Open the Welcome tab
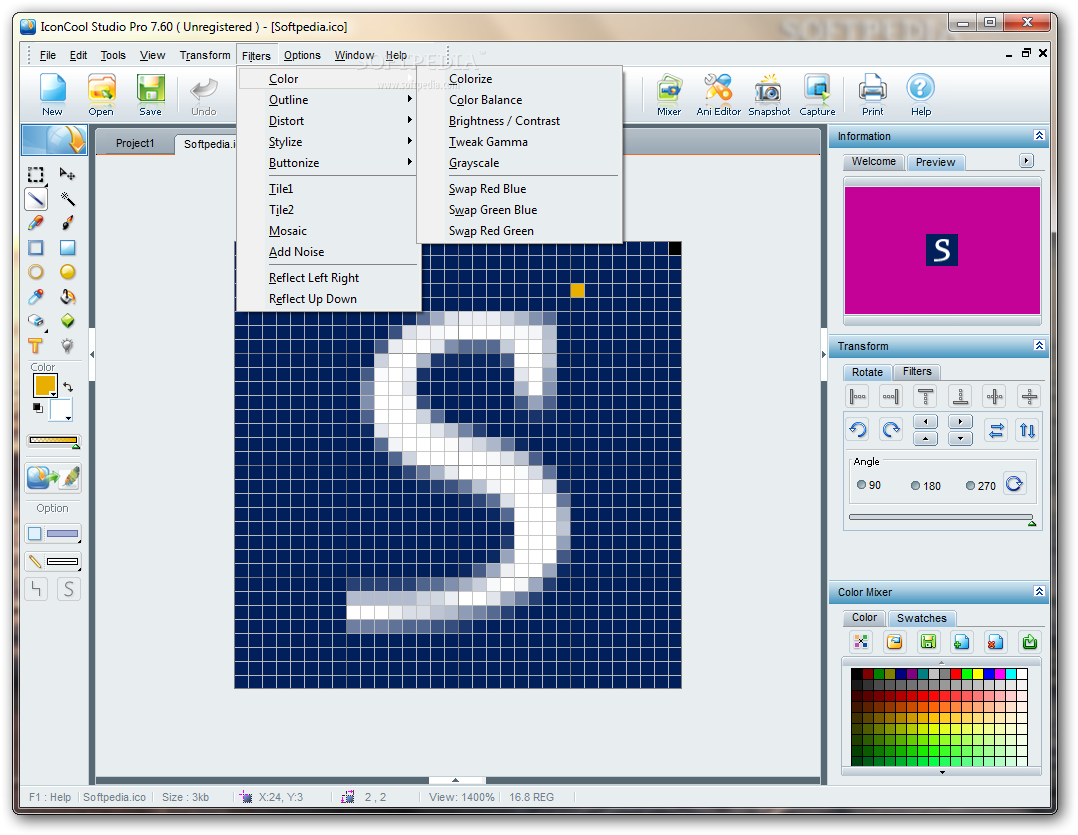Viewport: 1078px width, 835px height. (x=874, y=162)
